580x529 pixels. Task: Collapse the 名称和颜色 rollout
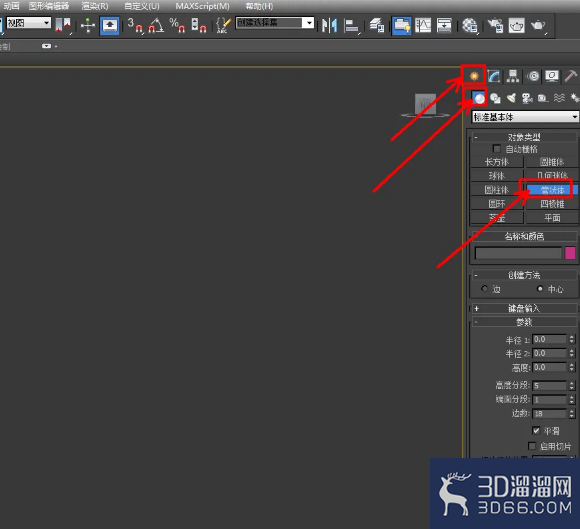coord(524,236)
